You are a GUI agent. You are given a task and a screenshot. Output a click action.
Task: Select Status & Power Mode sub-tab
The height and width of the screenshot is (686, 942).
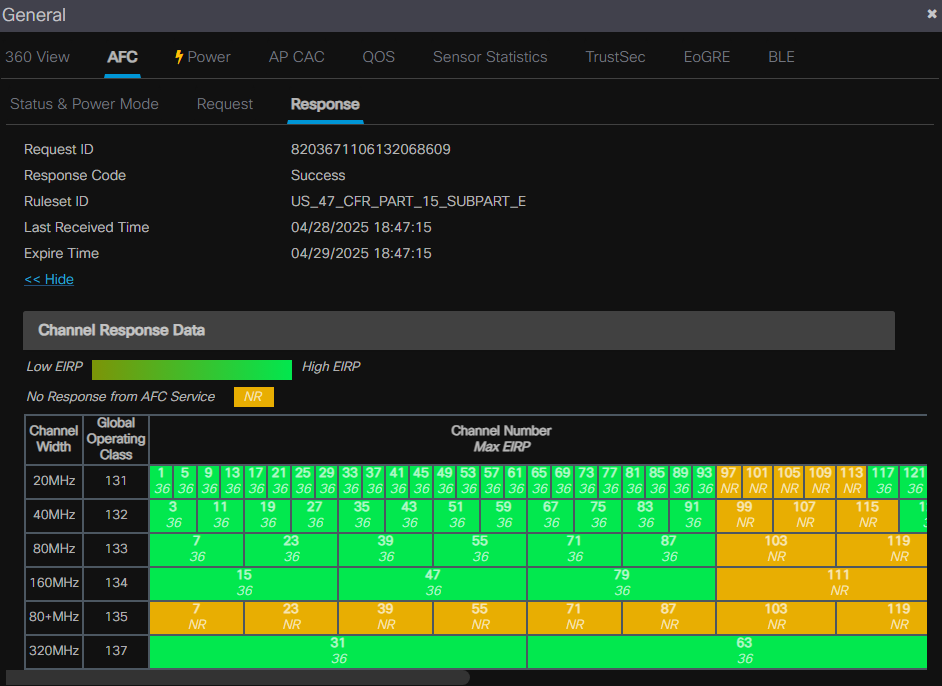(x=84, y=104)
